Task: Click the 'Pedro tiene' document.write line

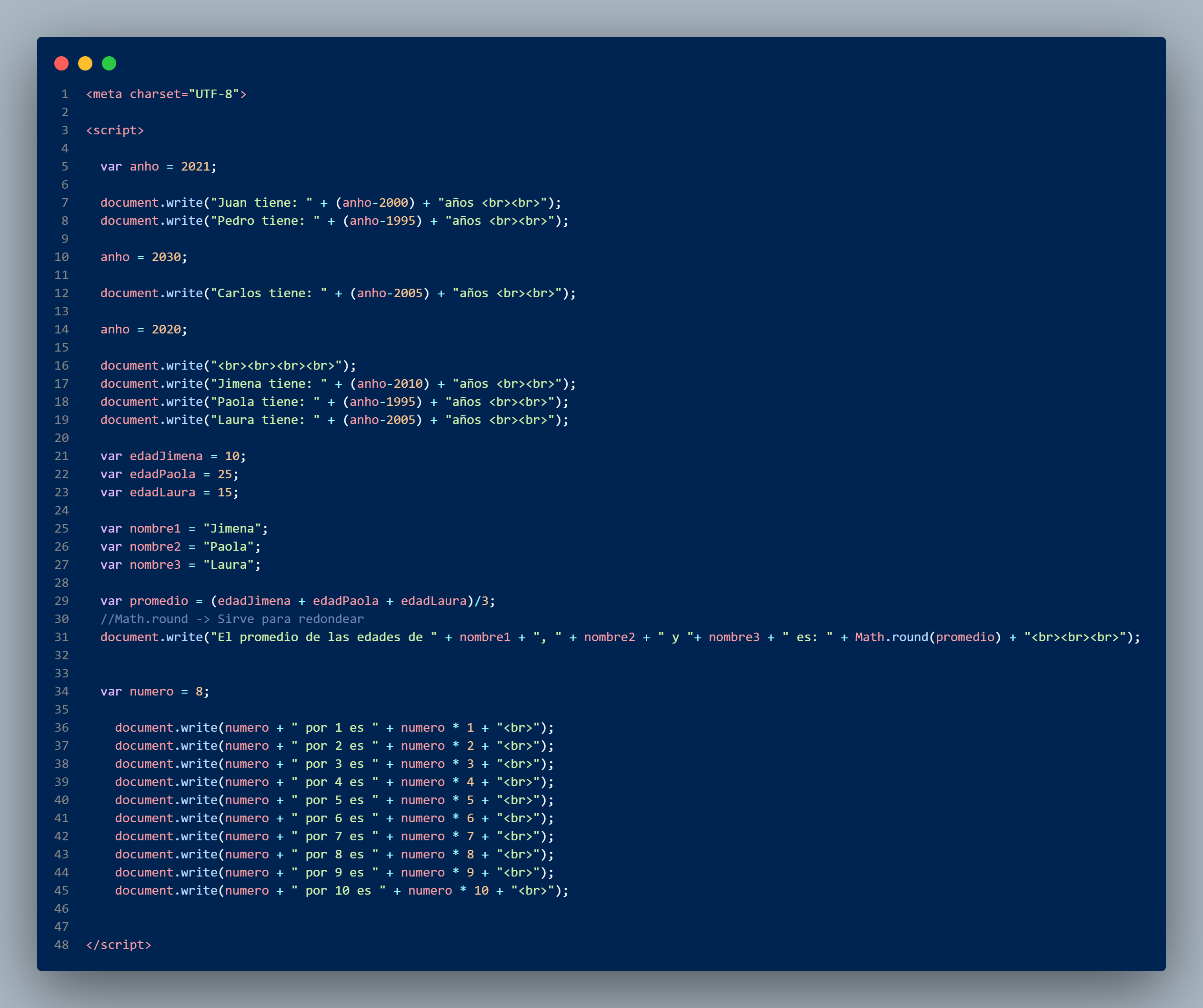Action: tap(334, 221)
